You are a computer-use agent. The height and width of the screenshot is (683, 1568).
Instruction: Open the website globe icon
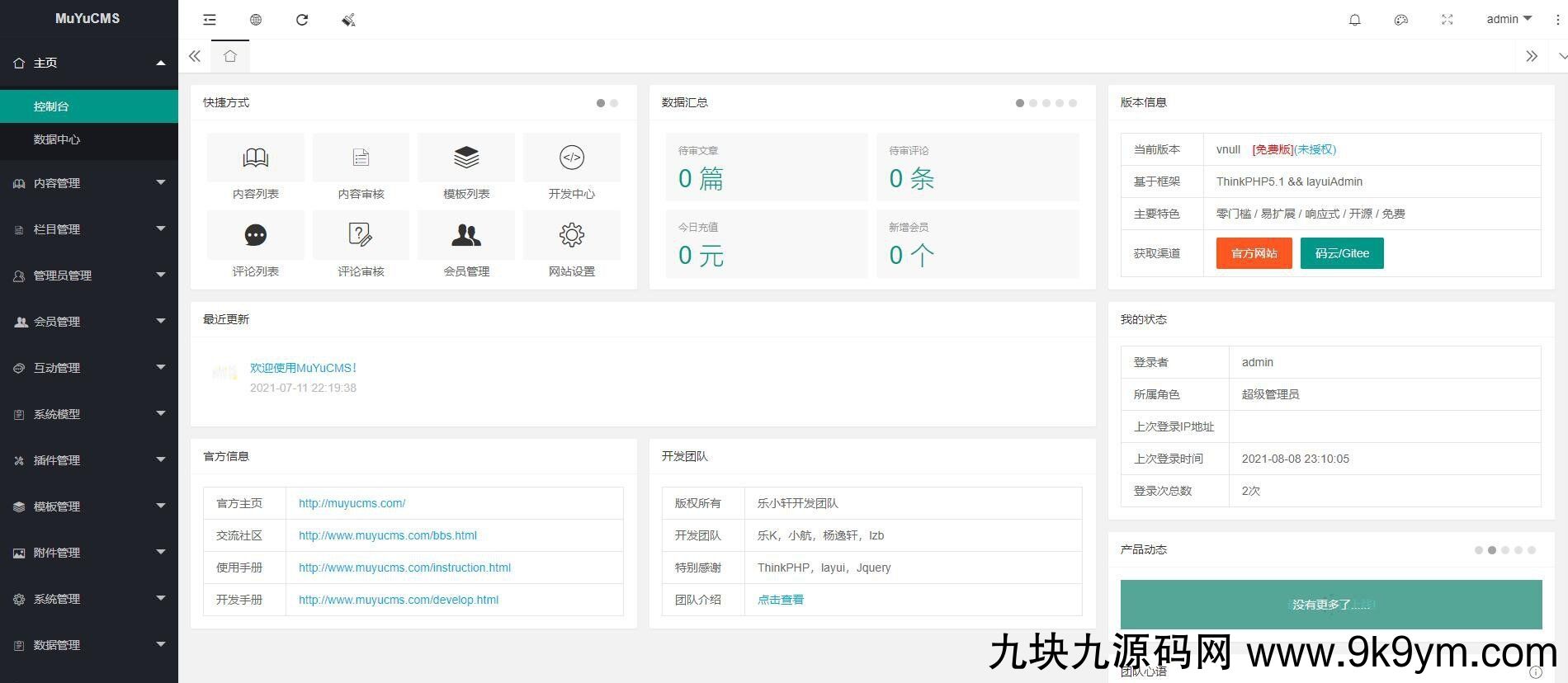(x=256, y=20)
